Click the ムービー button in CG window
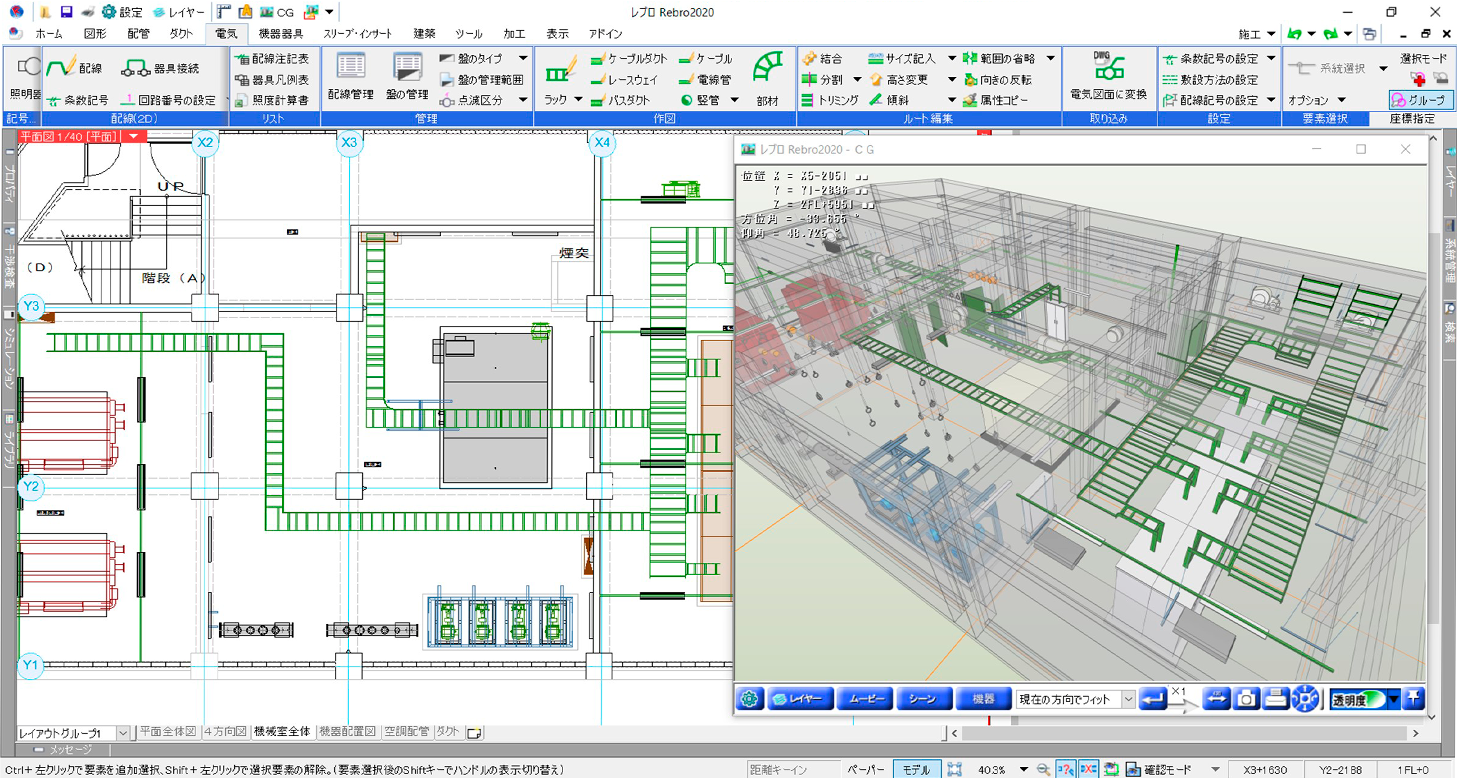Screen dimensions: 1457x782 click(865, 699)
